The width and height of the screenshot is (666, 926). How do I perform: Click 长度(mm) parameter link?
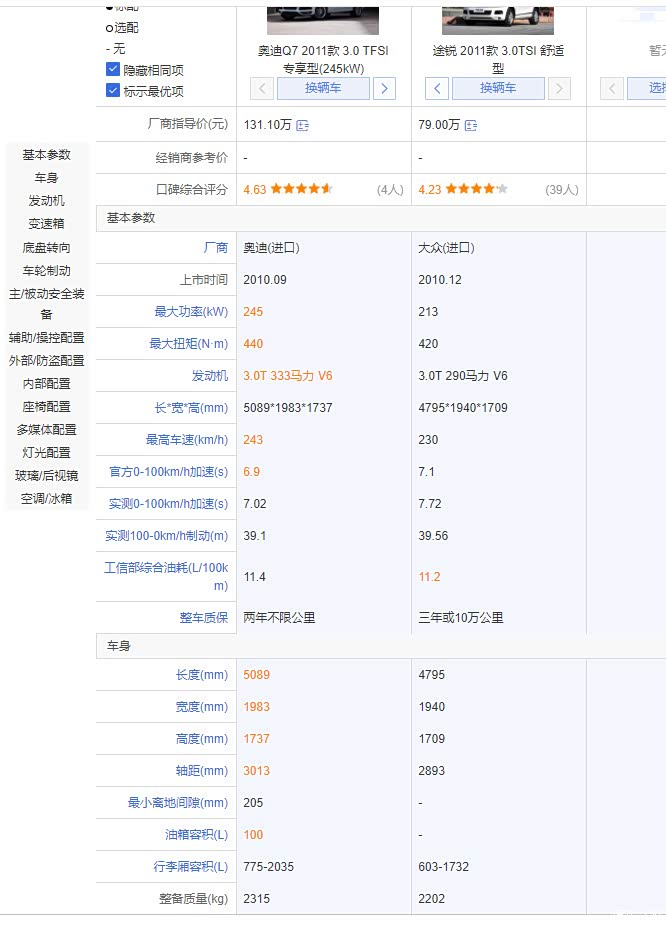point(202,675)
